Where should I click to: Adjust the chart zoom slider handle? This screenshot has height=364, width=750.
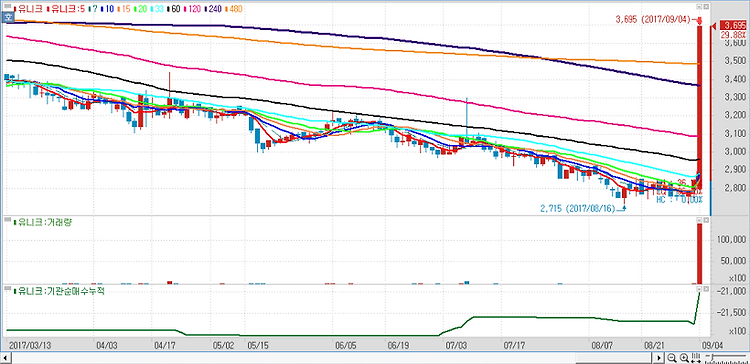[713, 358]
